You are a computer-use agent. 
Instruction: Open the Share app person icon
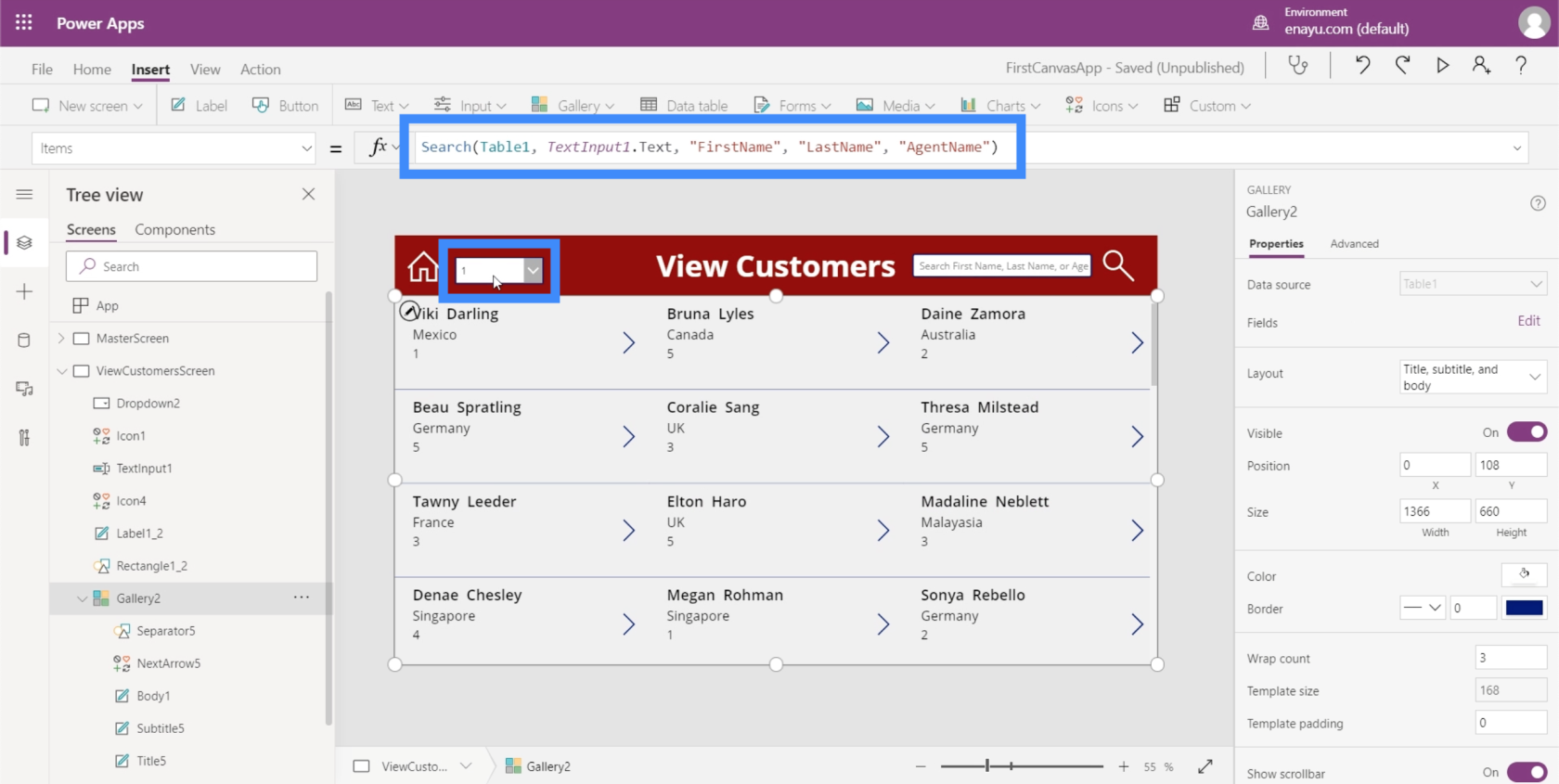point(1481,65)
